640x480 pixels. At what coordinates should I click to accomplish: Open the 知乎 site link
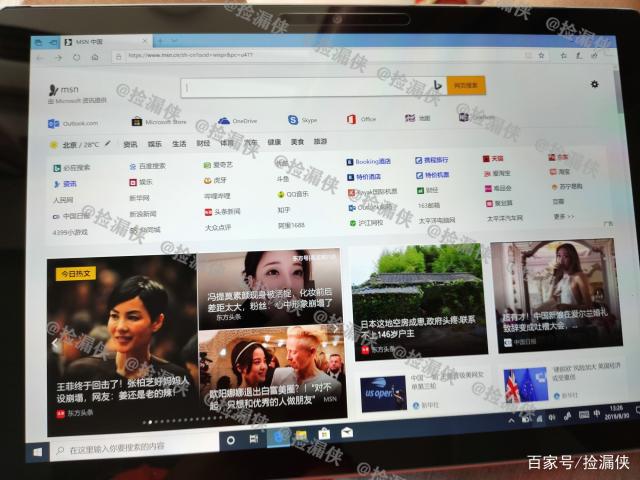click(284, 210)
